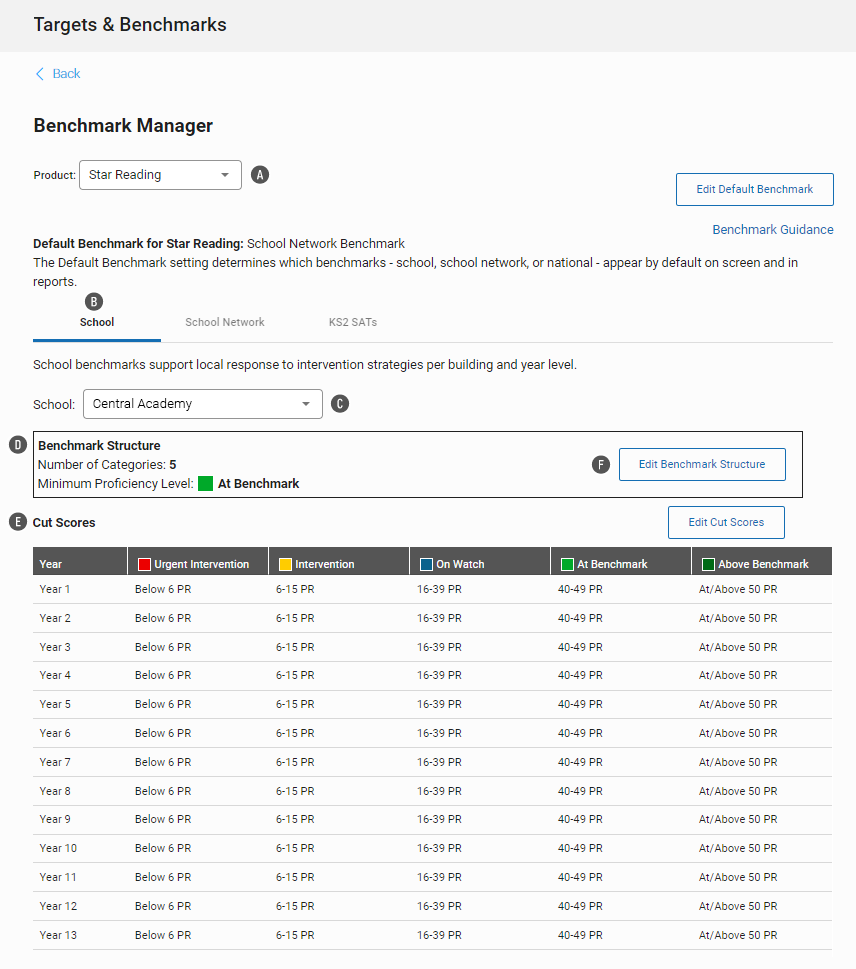856x969 pixels.
Task: Click green At Benchmark swatch beside Minimum Proficiency Level
Action: (x=205, y=483)
